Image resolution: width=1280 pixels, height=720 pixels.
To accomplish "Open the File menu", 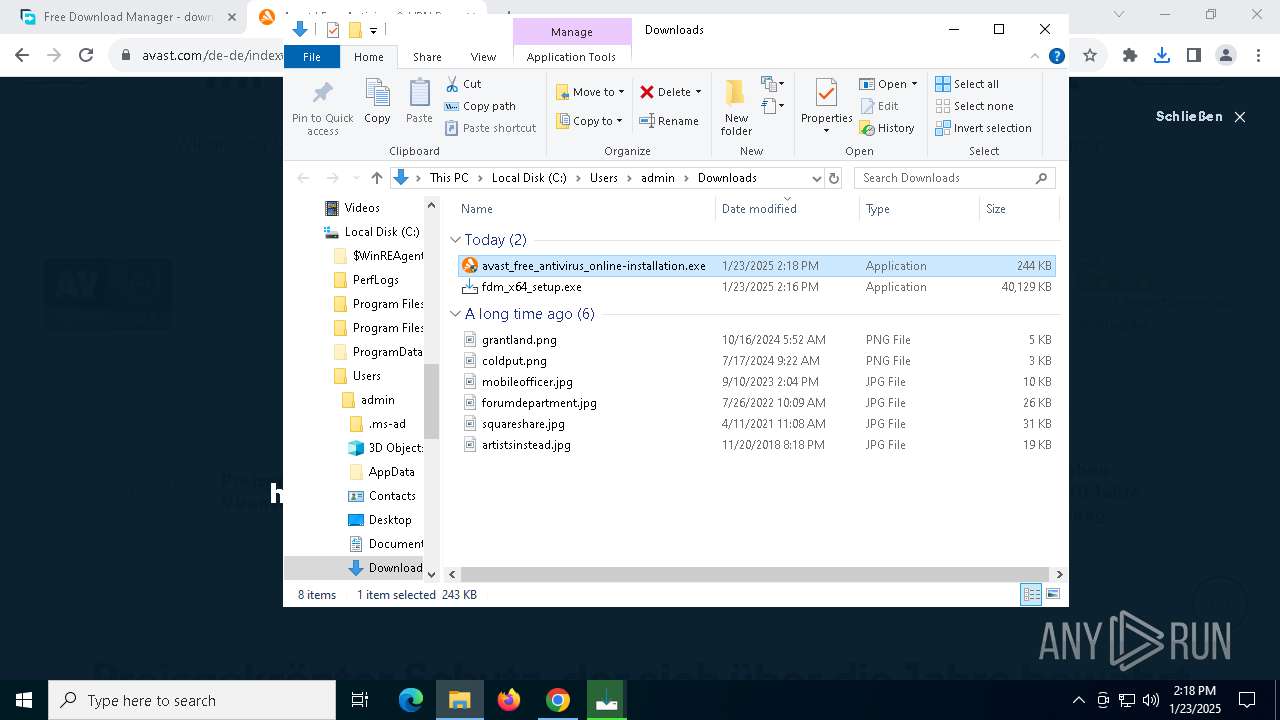I will [312, 57].
